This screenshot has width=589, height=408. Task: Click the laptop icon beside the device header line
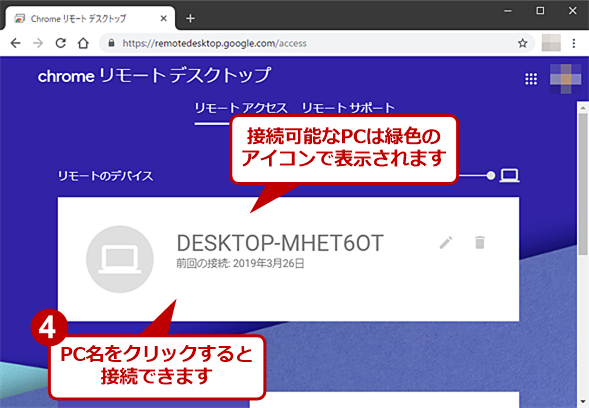[x=509, y=175]
